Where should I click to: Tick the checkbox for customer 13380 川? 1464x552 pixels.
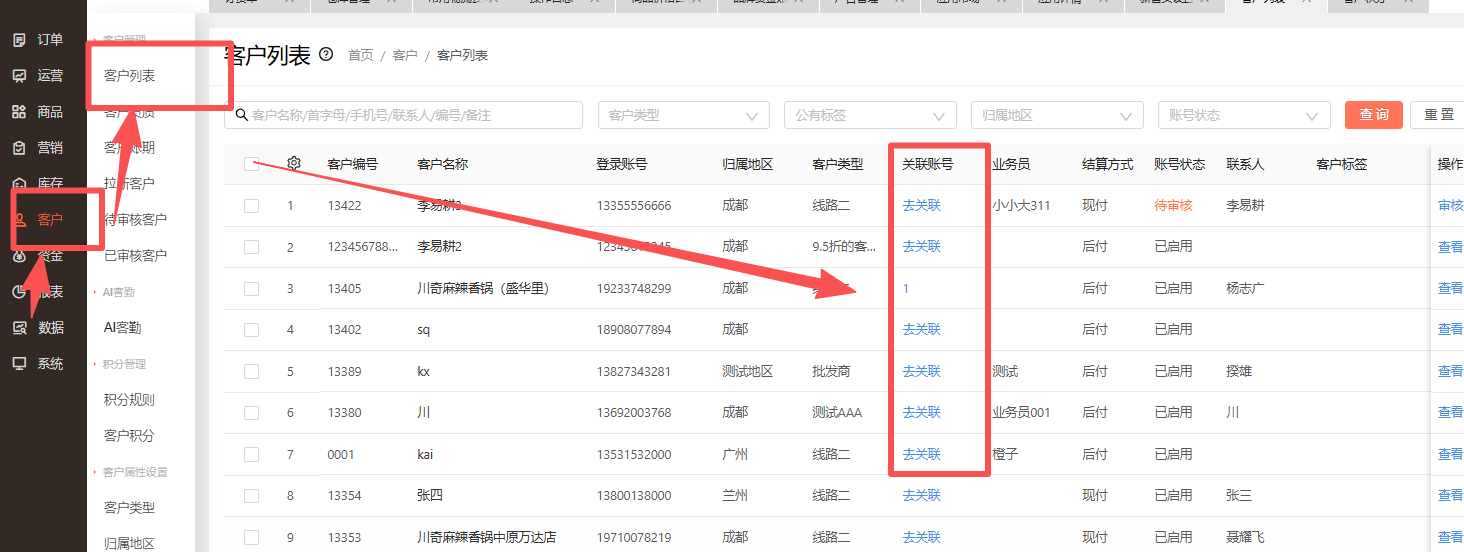coord(251,413)
